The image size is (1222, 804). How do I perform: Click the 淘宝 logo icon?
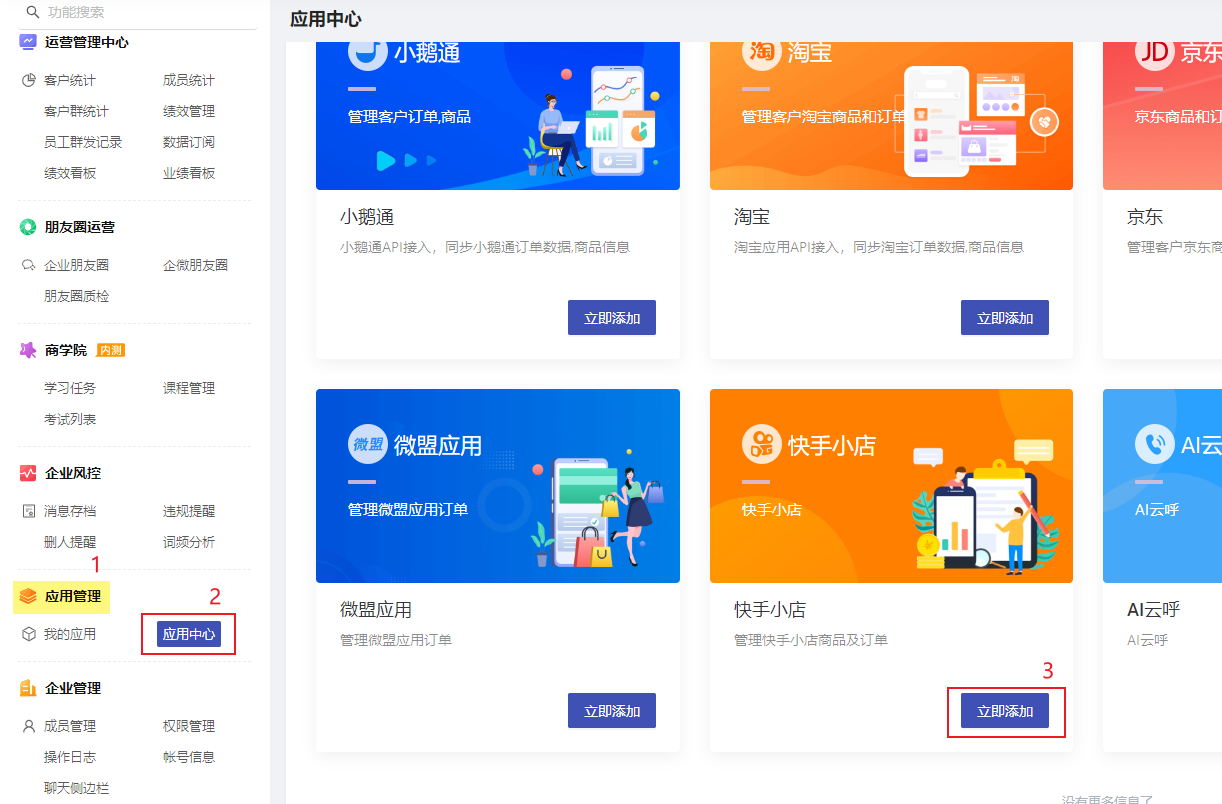(x=761, y=52)
